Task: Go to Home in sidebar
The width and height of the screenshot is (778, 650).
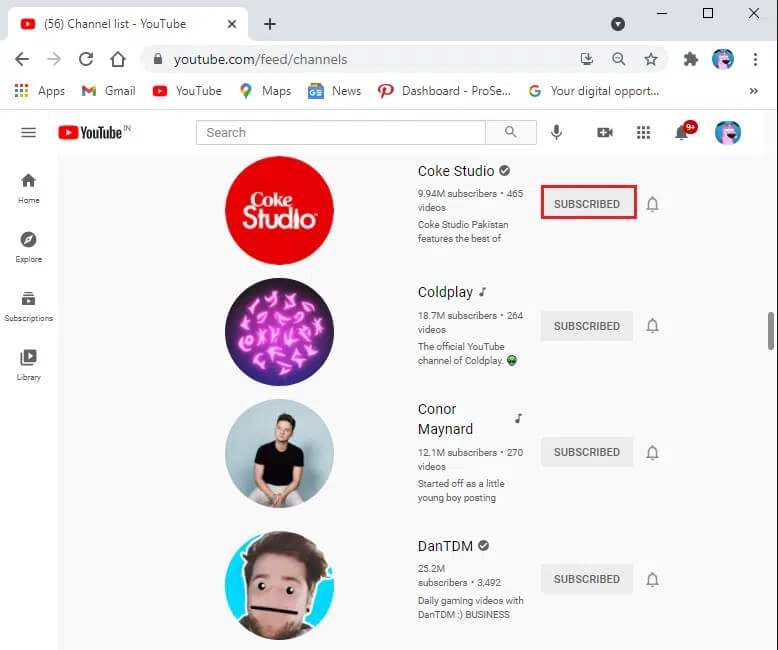Action: [29, 189]
